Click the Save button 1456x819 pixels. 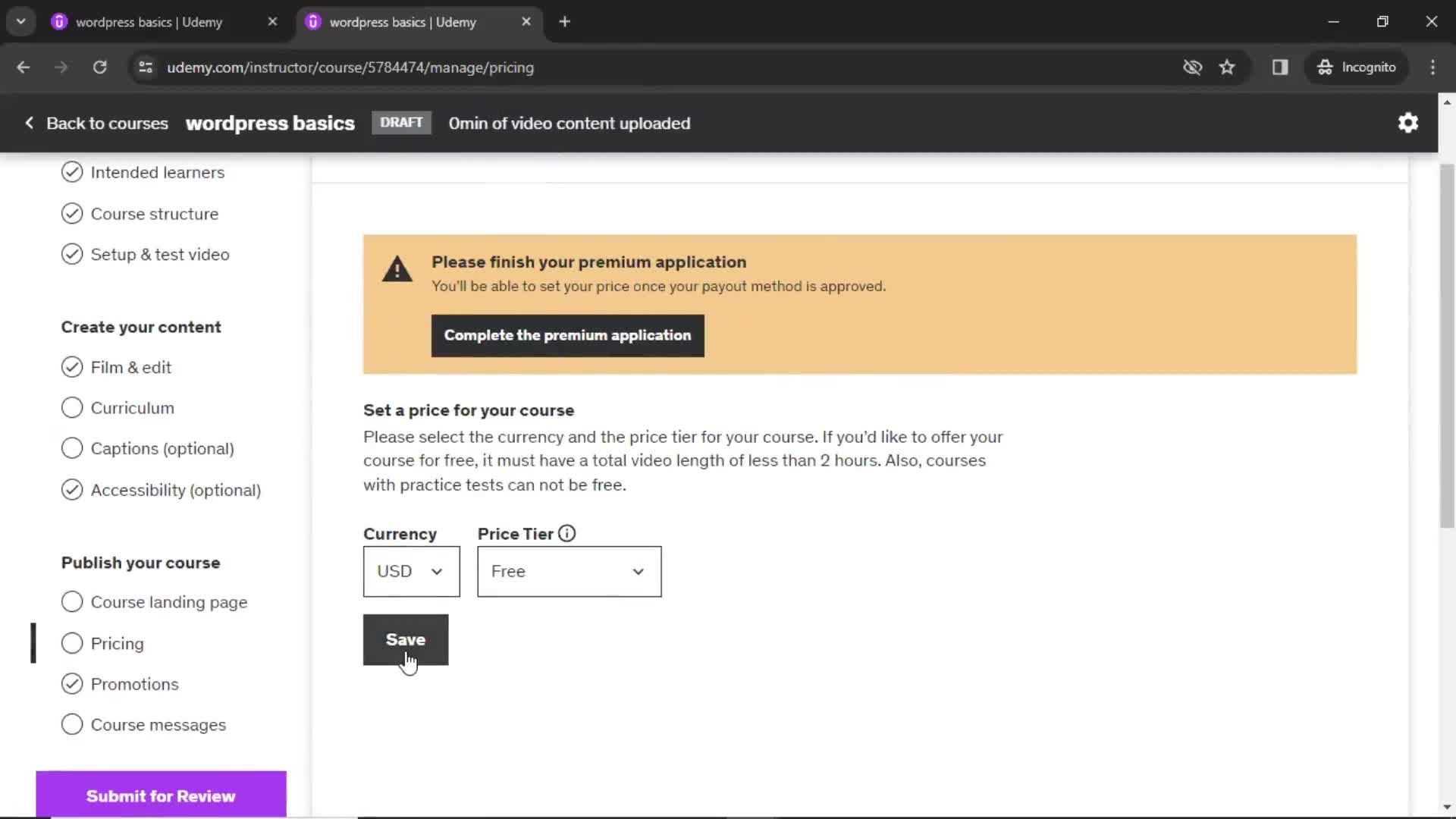coord(406,639)
